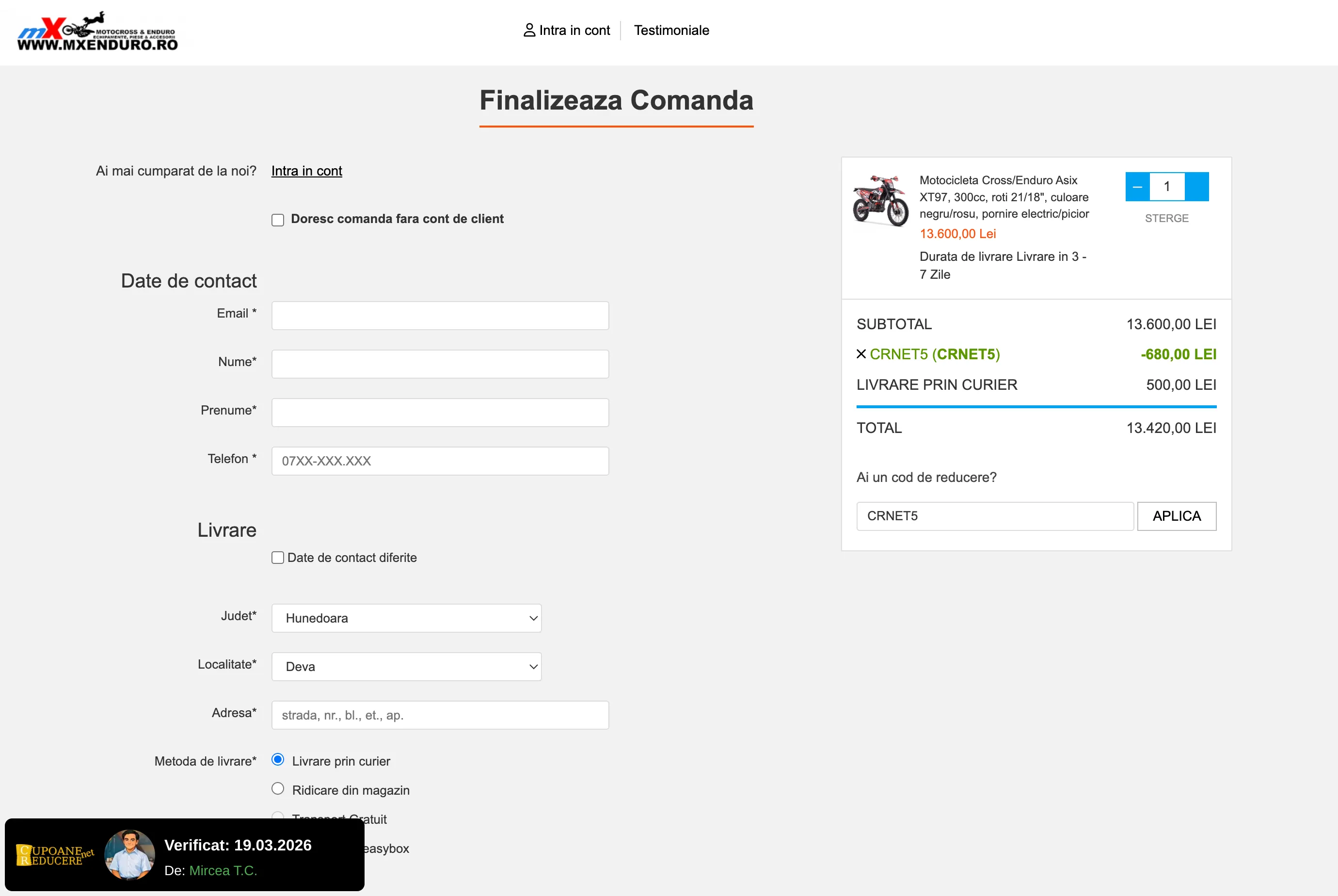Viewport: 1338px width, 896px height.
Task: Click Intra in cont in header
Action: [x=574, y=30]
